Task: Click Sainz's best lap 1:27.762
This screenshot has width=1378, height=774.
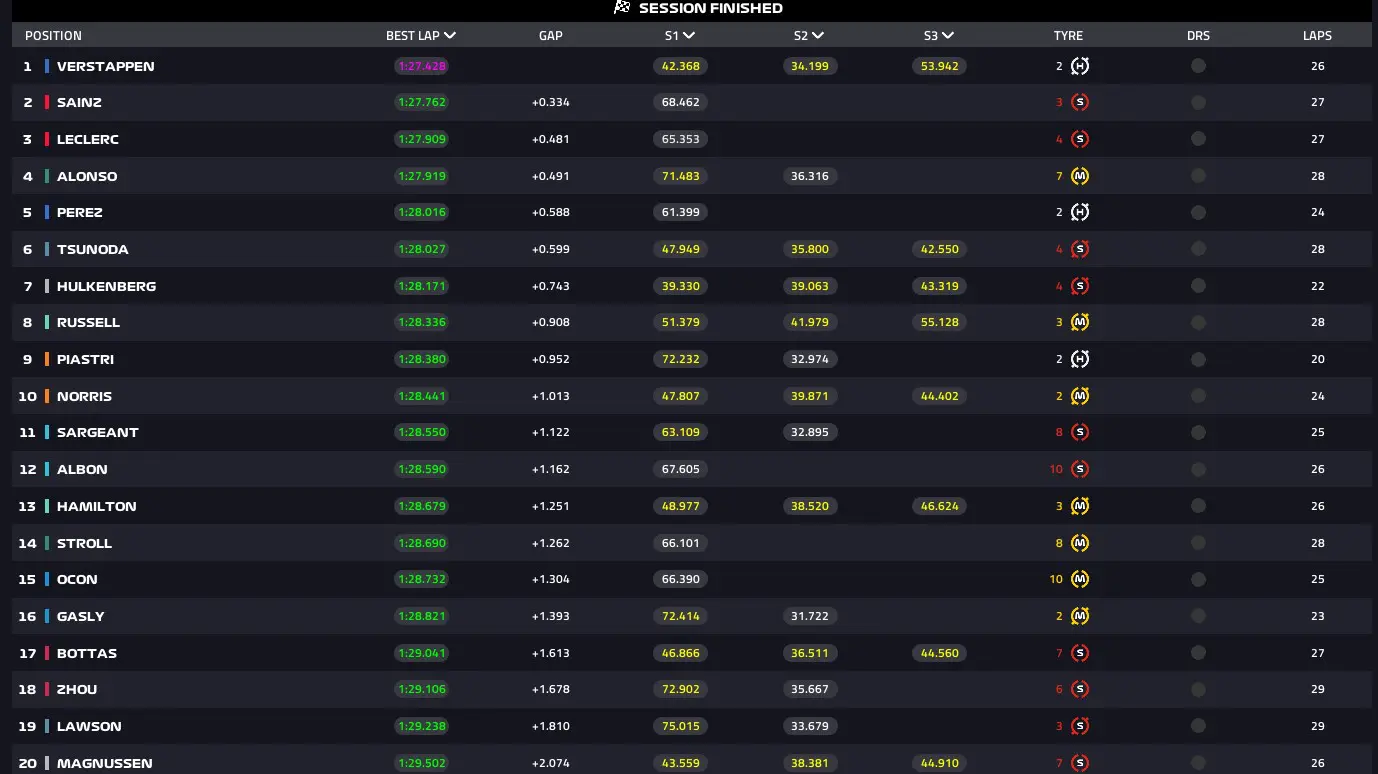Action: click(421, 102)
